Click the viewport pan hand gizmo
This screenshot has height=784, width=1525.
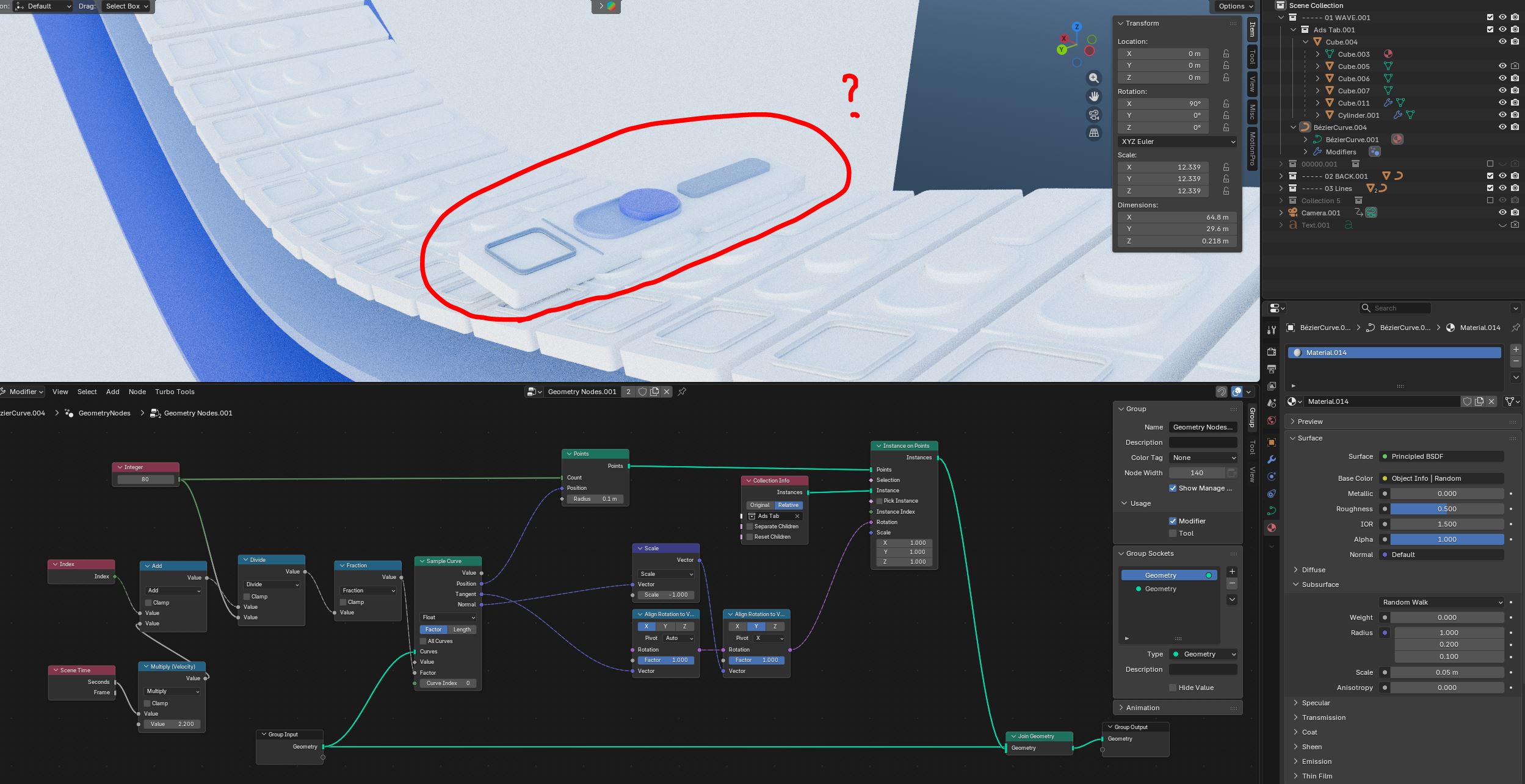(x=1093, y=96)
